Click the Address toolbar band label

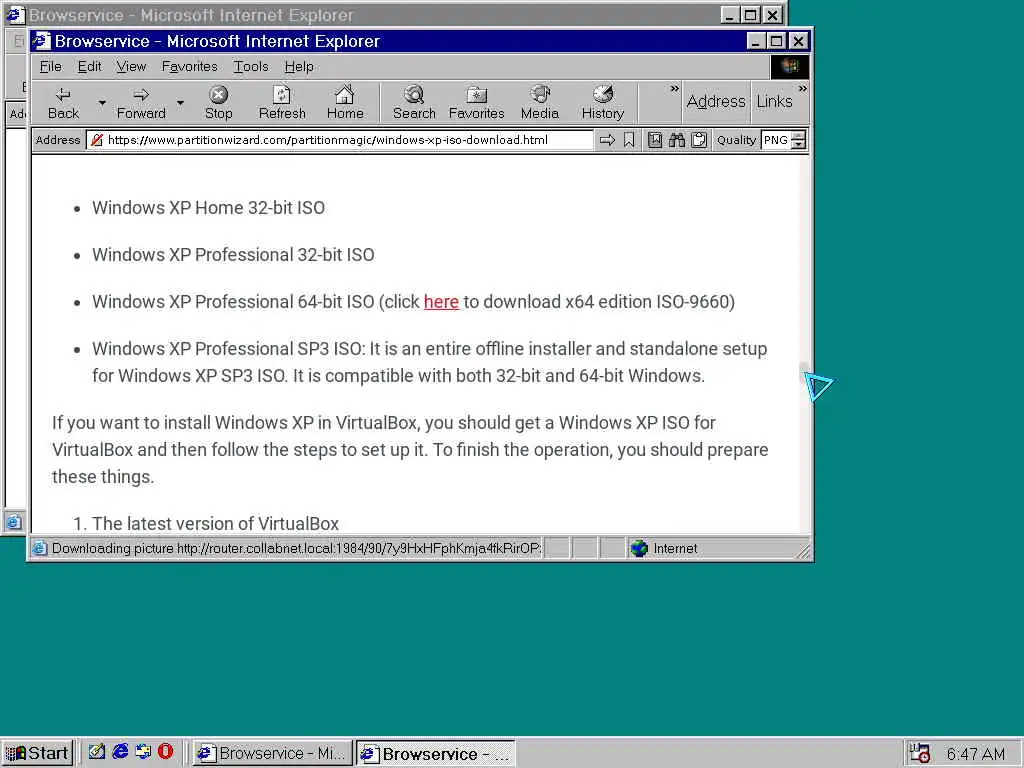[716, 101]
